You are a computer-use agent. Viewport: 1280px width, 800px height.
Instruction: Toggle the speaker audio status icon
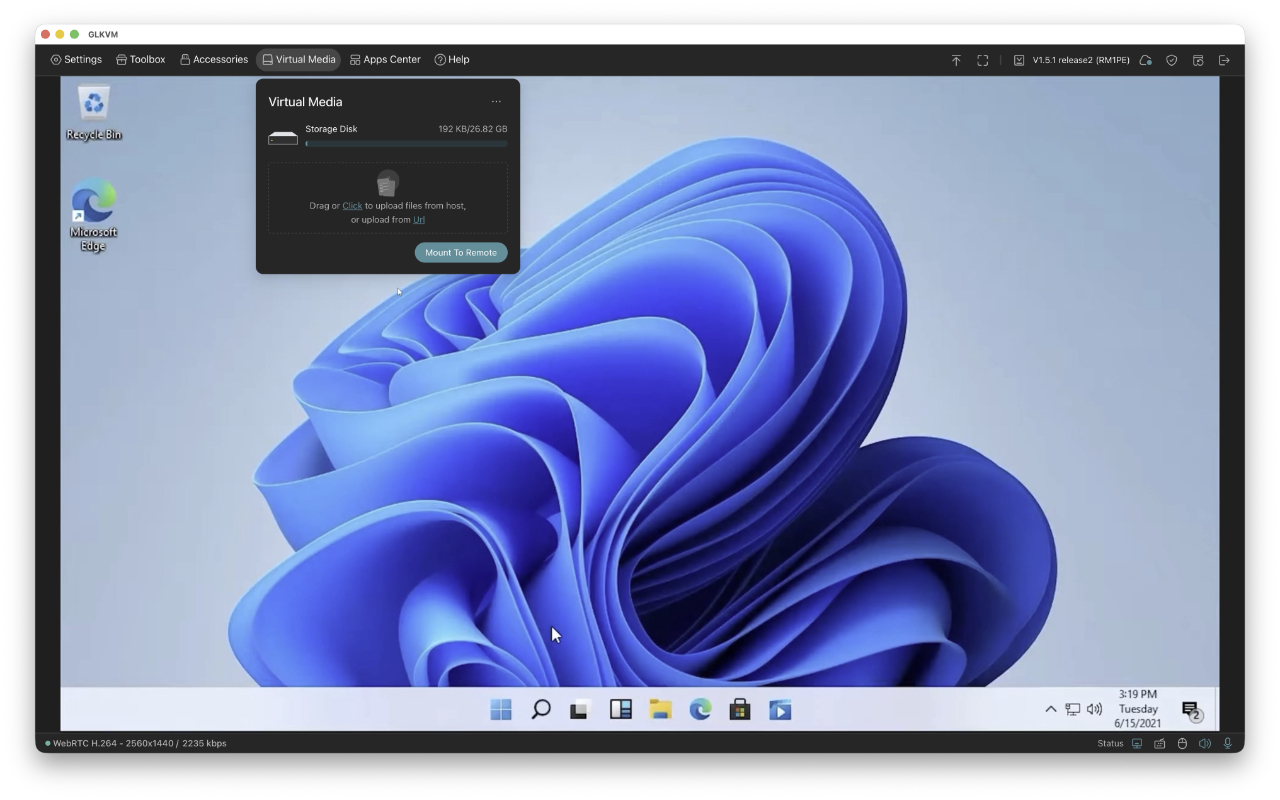(x=1204, y=743)
